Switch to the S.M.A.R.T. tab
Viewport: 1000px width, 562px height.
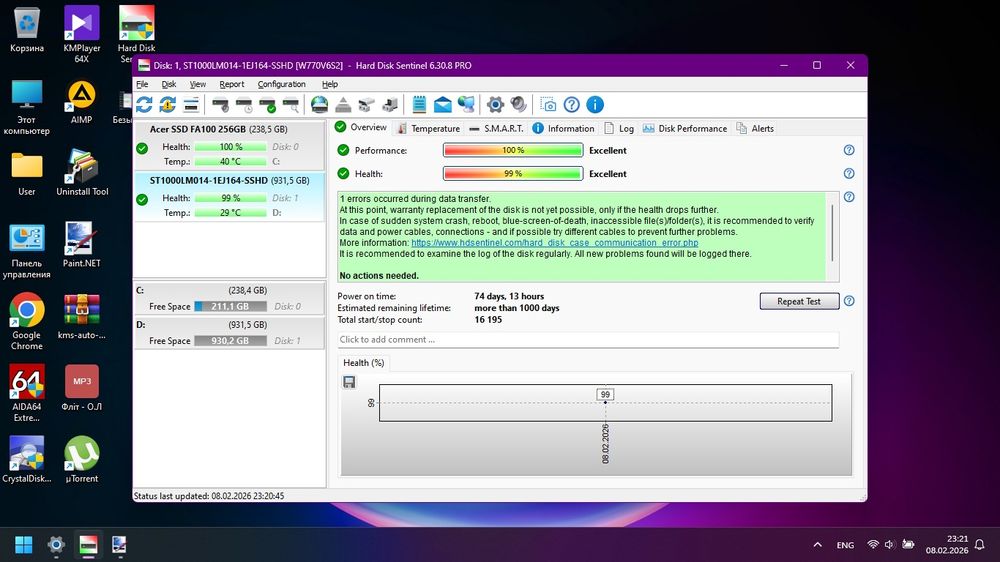click(496, 128)
